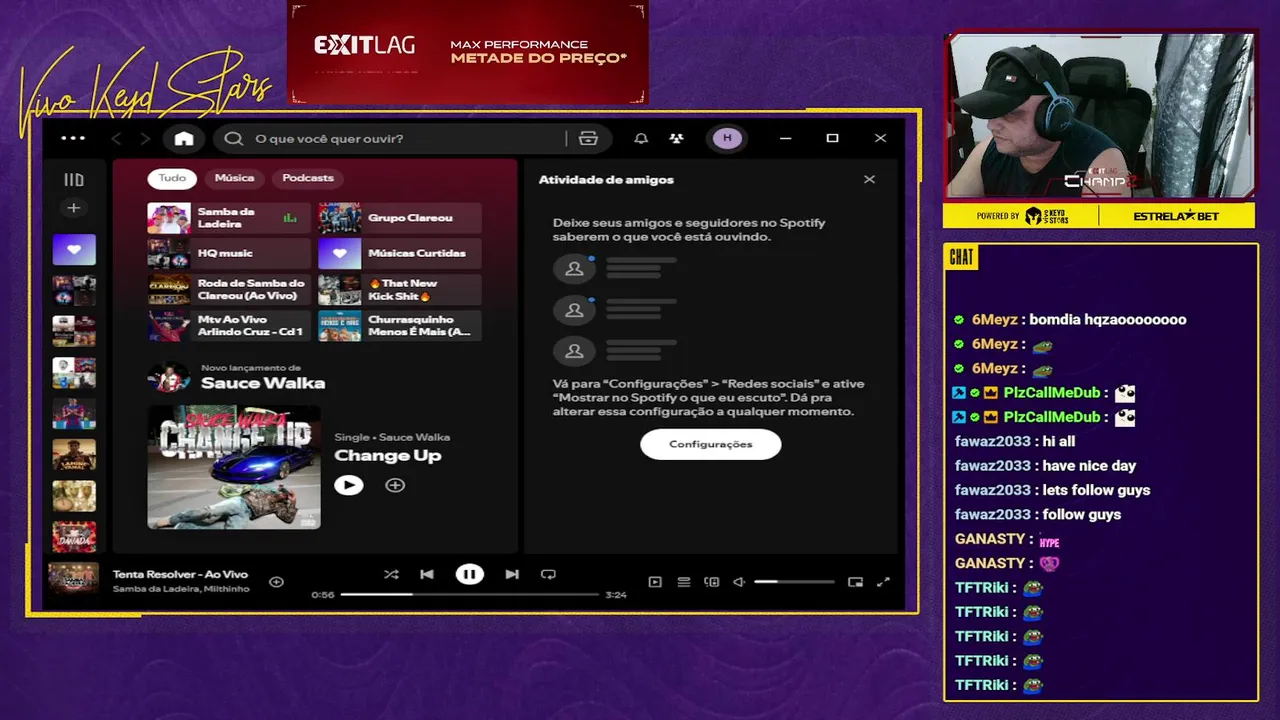Select the 'Tudo' filter chip
This screenshot has height=720, width=1280.
tap(172, 178)
